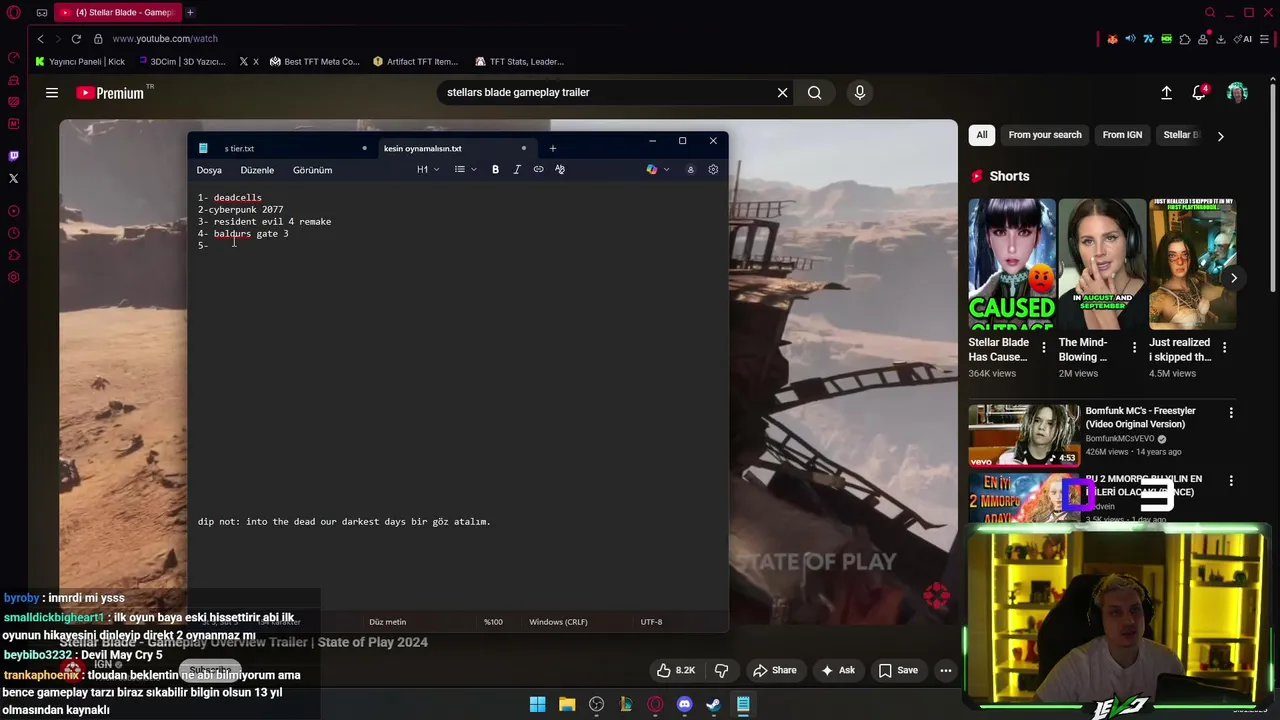
Task: Open Stellar Blade Has Caused short thumbnail
Action: coord(1011,264)
